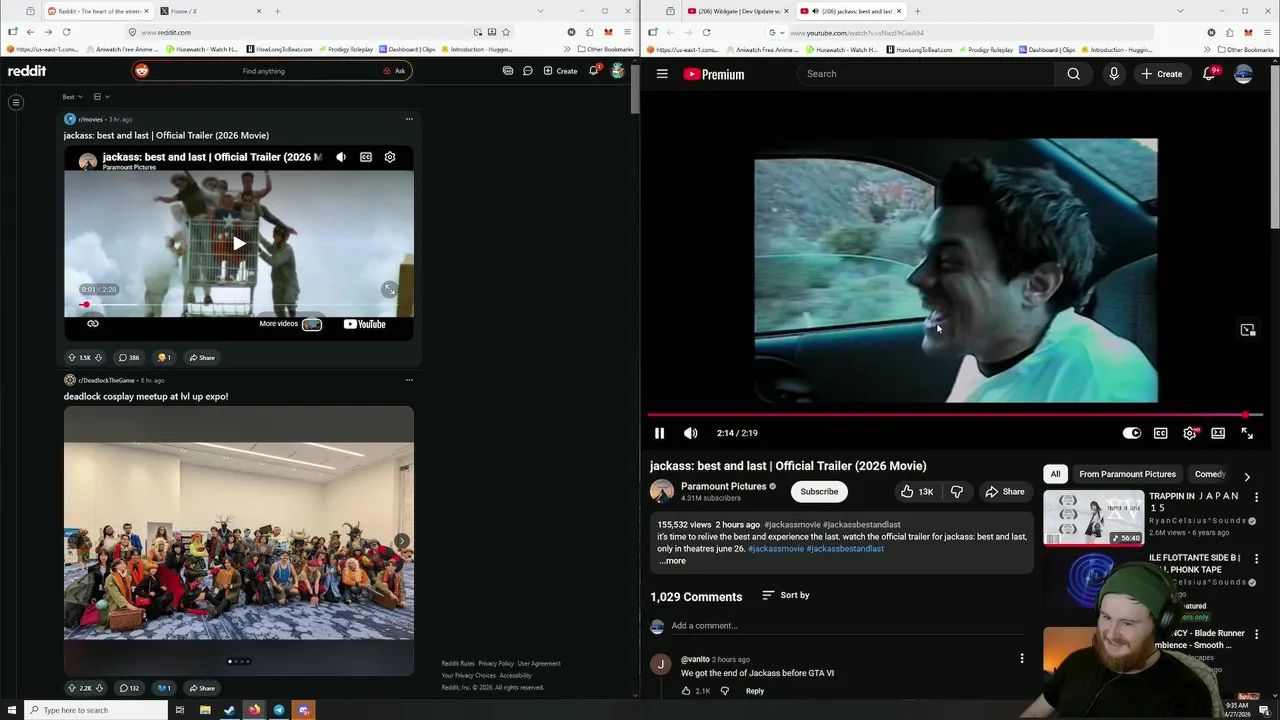This screenshot has height=720, width=1280.
Task: Click the Reddit logo
Action: [x=27, y=71]
